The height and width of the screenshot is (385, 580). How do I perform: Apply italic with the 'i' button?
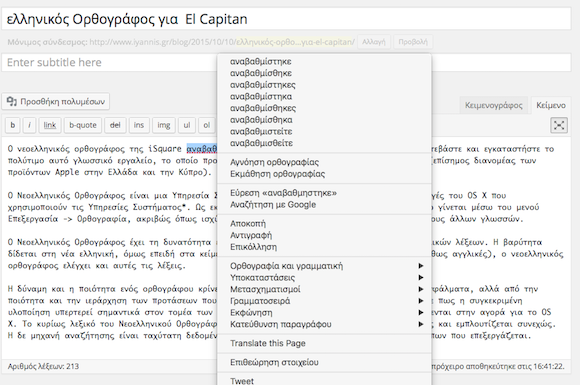point(29,125)
